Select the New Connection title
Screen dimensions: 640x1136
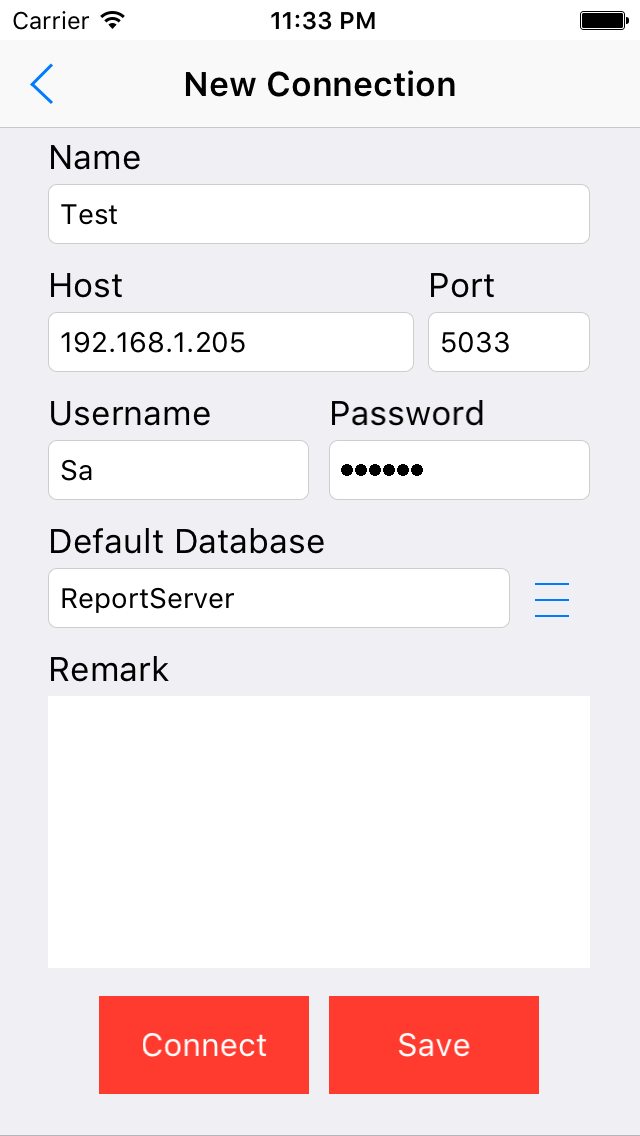coord(319,84)
